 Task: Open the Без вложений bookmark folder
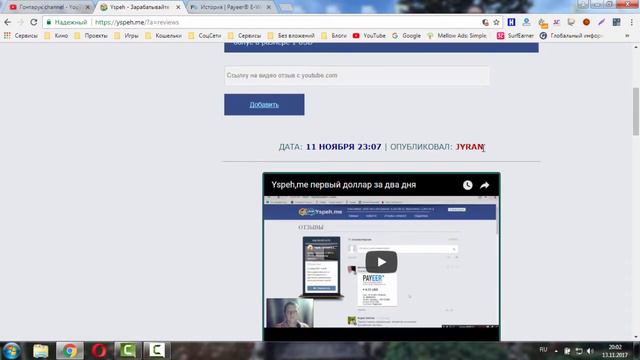coord(291,36)
